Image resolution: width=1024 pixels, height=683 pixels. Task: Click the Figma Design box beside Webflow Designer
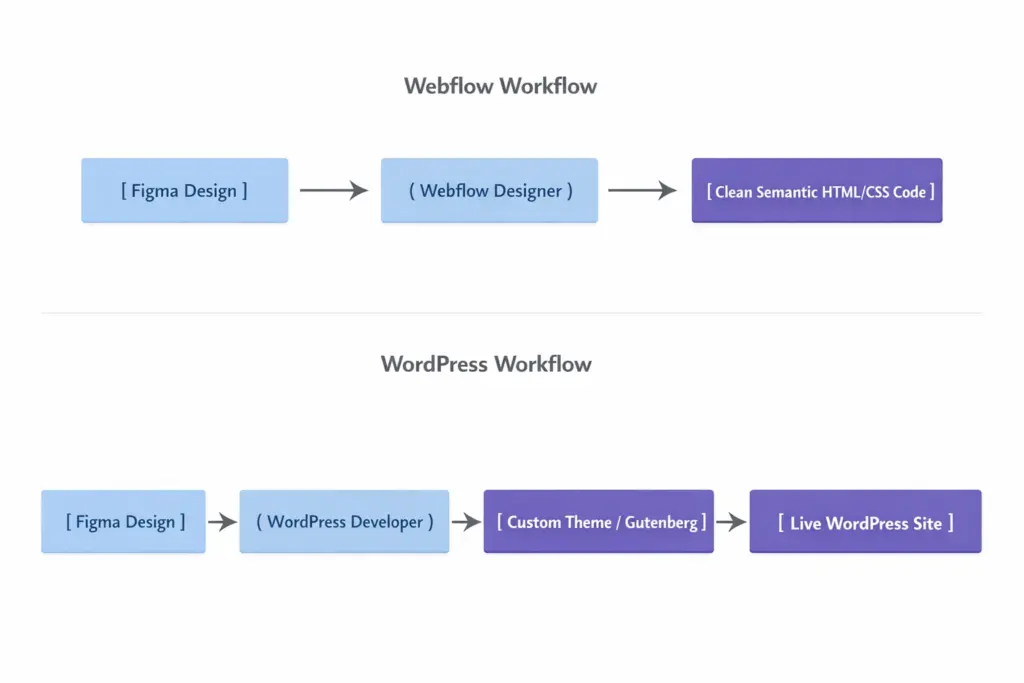tap(185, 190)
